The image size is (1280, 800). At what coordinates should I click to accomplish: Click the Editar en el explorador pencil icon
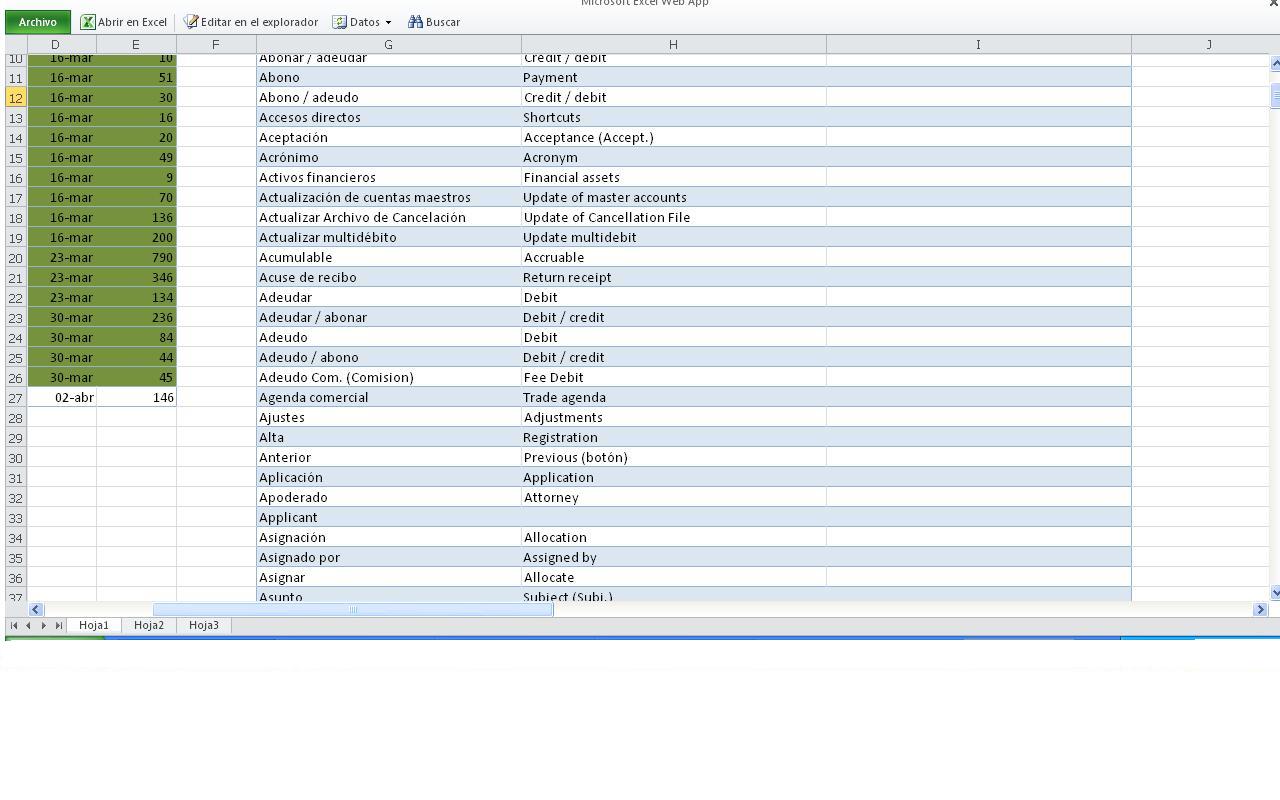[191, 22]
